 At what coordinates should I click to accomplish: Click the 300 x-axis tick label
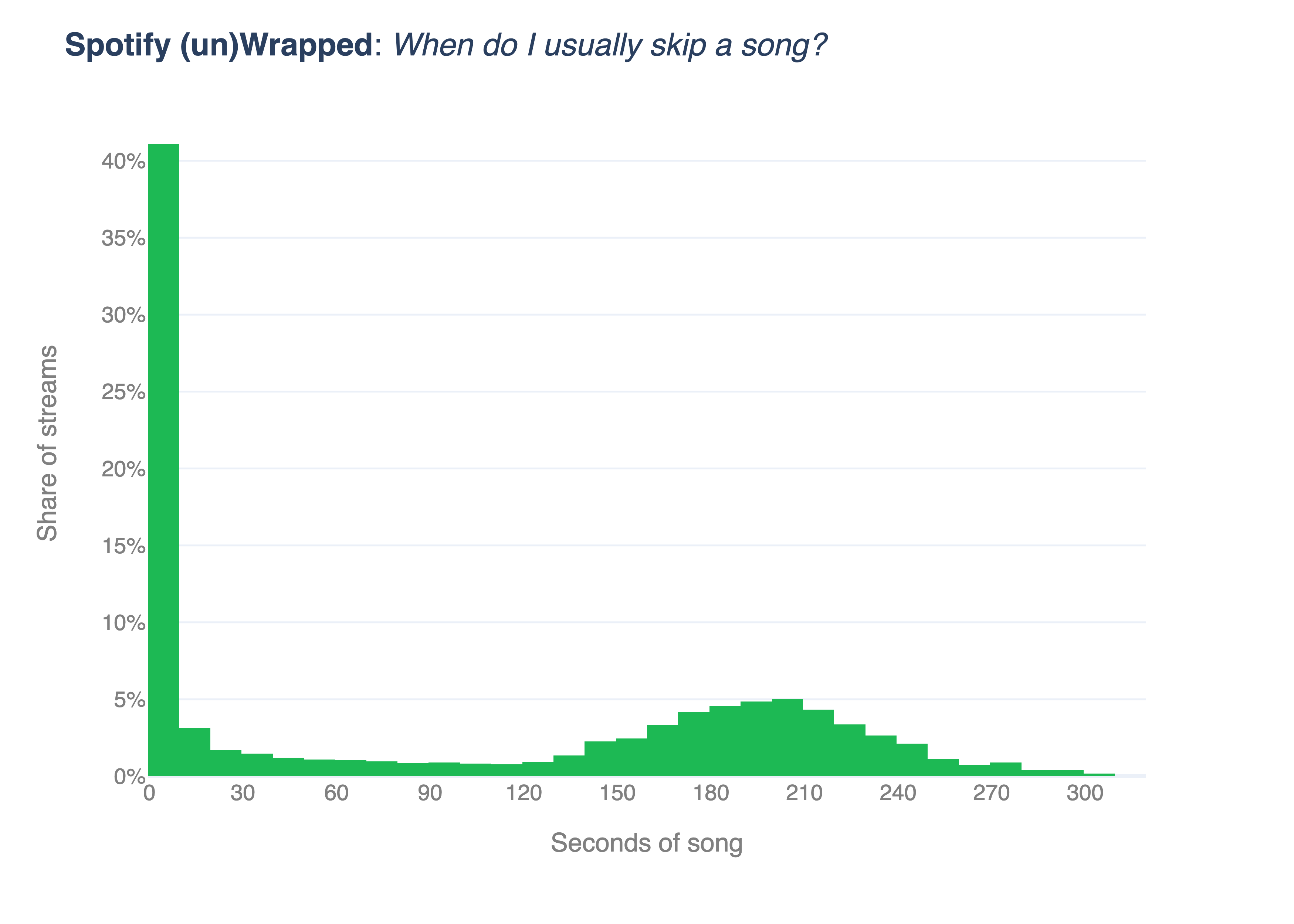click(1085, 793)
